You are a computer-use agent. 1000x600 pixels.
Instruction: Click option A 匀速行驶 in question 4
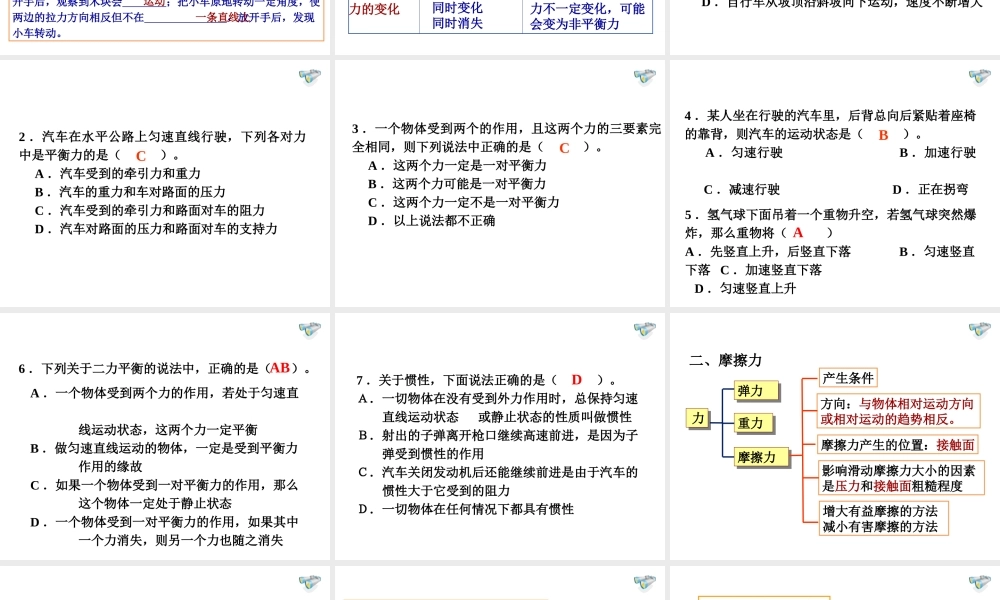[x=744, y=152]
